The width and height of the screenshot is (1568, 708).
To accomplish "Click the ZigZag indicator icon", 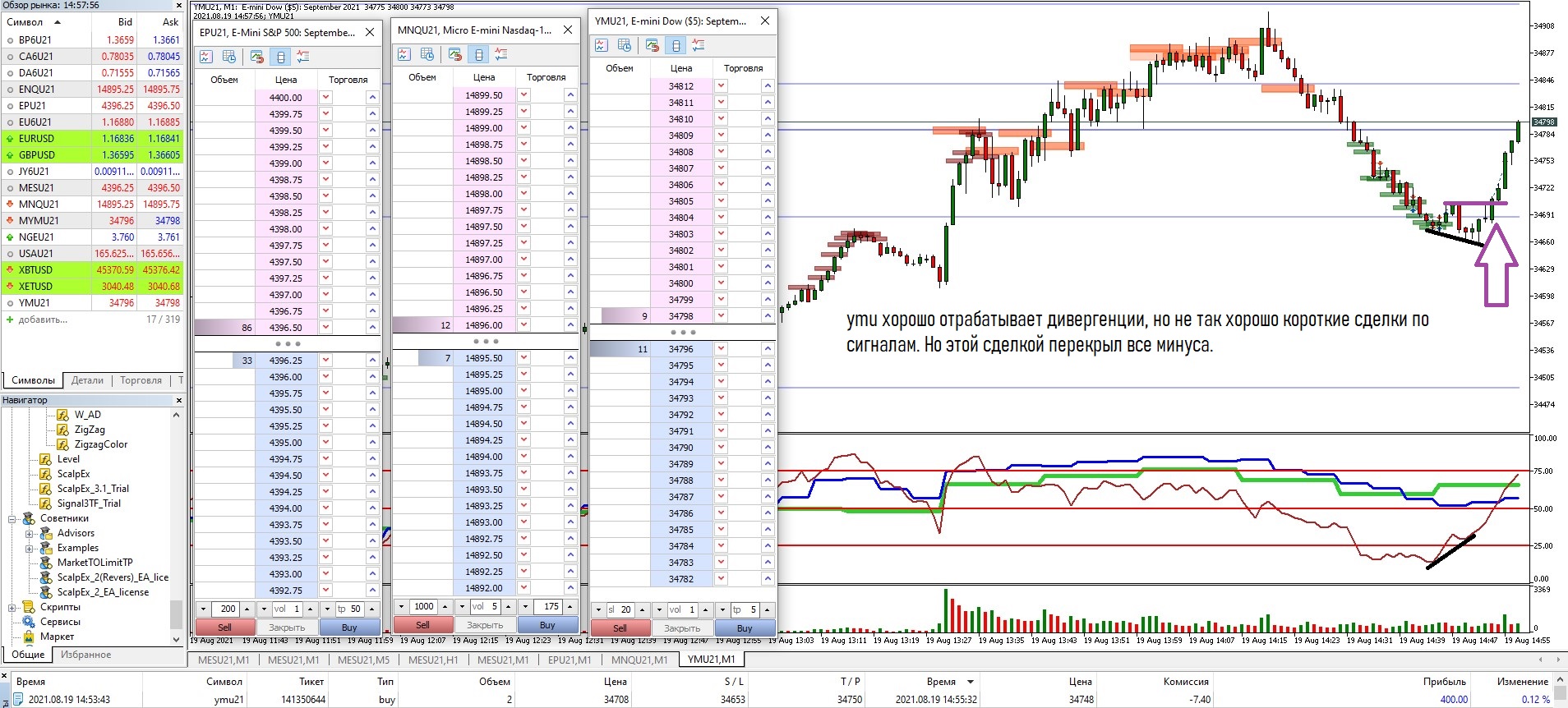I will [x=62, y=430].
